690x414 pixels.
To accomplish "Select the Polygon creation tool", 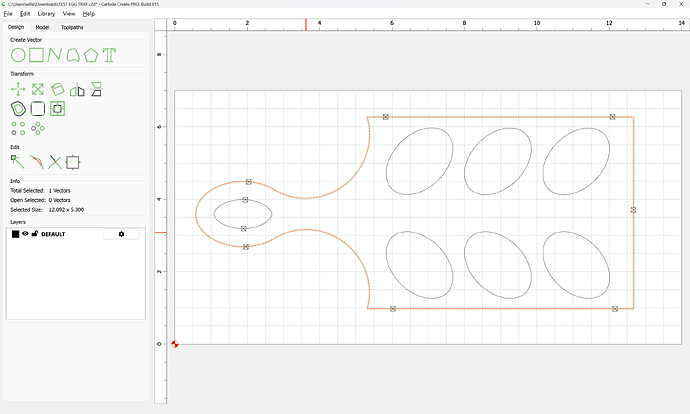I will 91,55.
